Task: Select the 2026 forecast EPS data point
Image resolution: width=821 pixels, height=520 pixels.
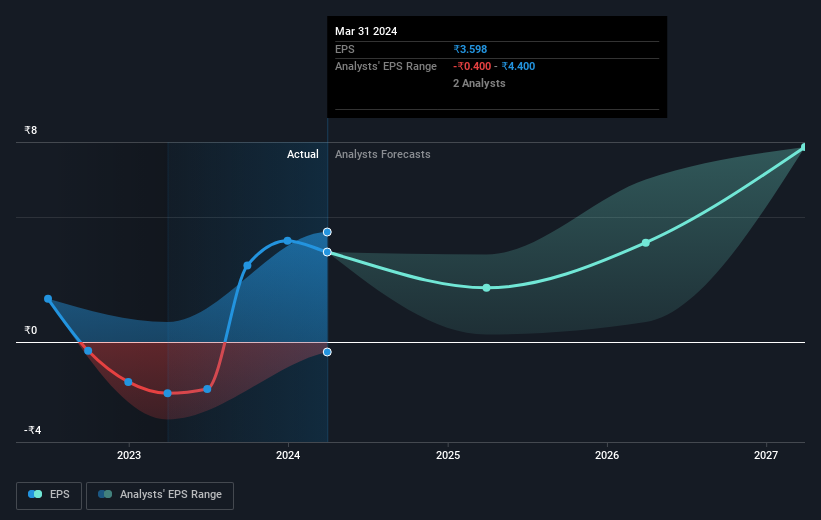Action: [646, 243]
